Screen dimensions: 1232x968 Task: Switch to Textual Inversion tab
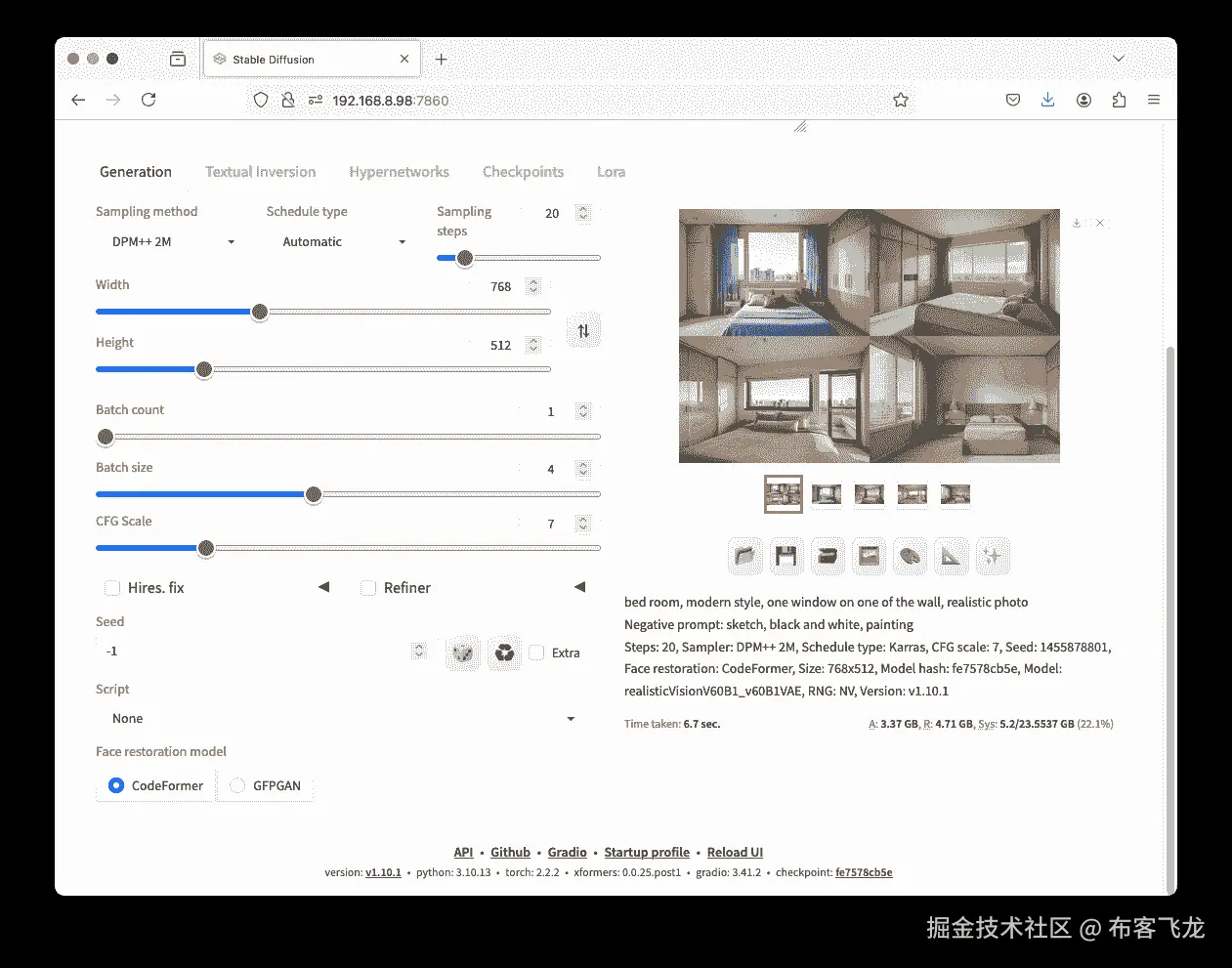(x=261, y=172)
